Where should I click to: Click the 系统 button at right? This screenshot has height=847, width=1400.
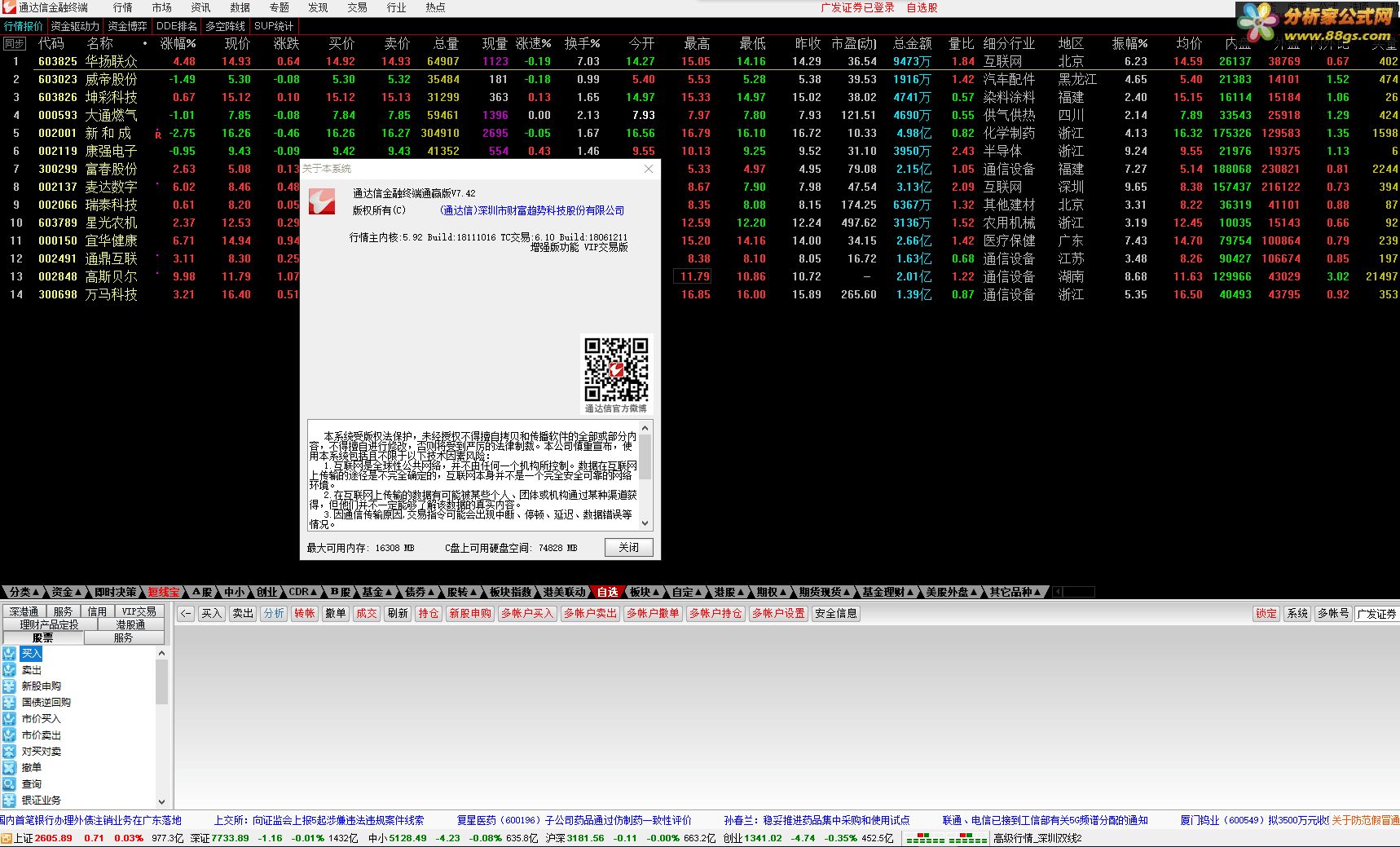[x=1297, y=614]
